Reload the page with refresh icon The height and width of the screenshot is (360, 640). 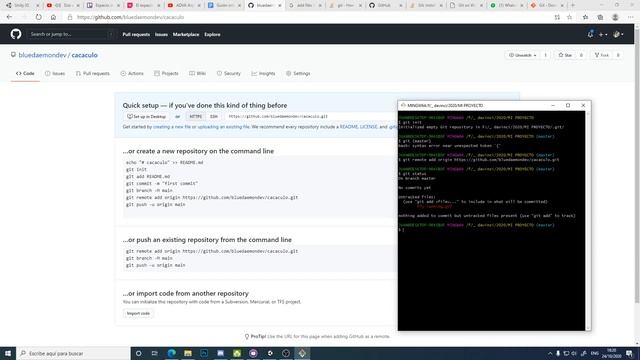point(38,17)
